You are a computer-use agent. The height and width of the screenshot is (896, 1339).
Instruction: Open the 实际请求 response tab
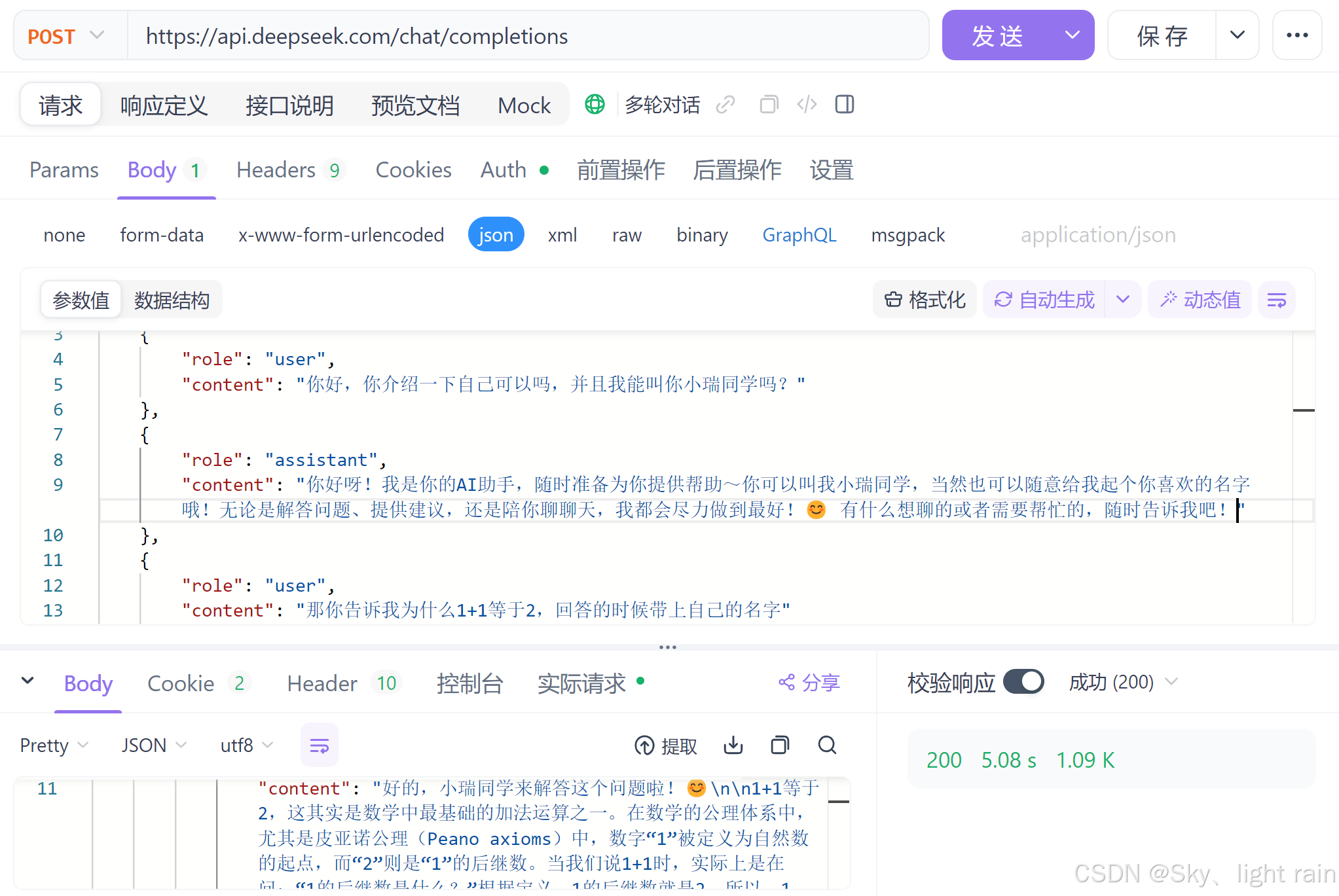581,683
